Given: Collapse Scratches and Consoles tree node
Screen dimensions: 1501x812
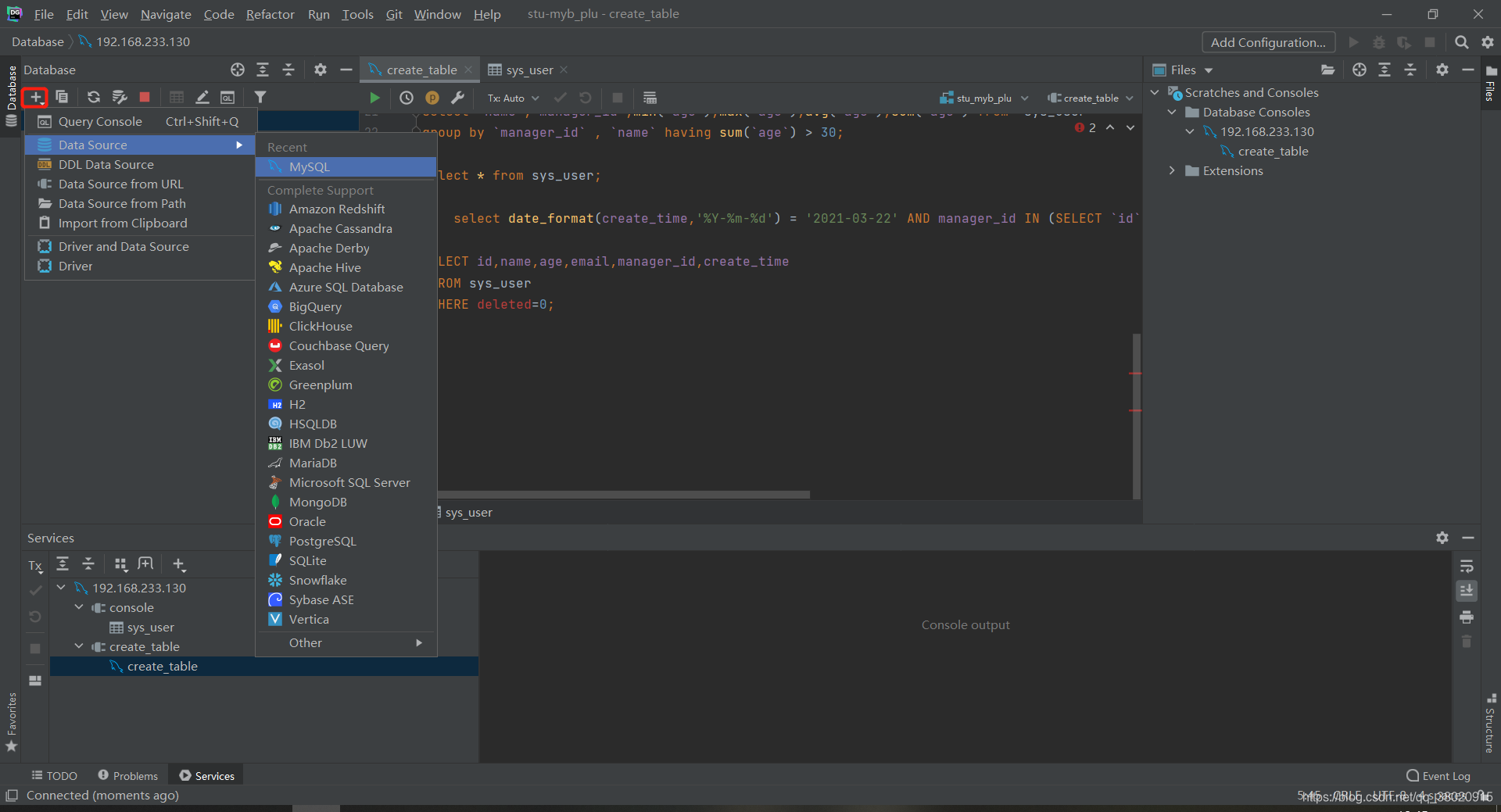Looking at the screenshot, I should pos(1155,92).
